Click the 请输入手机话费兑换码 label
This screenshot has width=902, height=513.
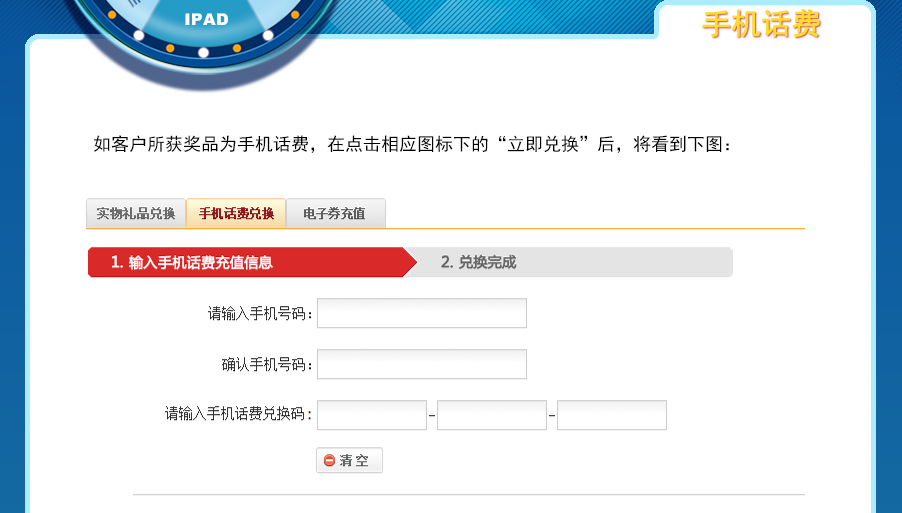239,415
